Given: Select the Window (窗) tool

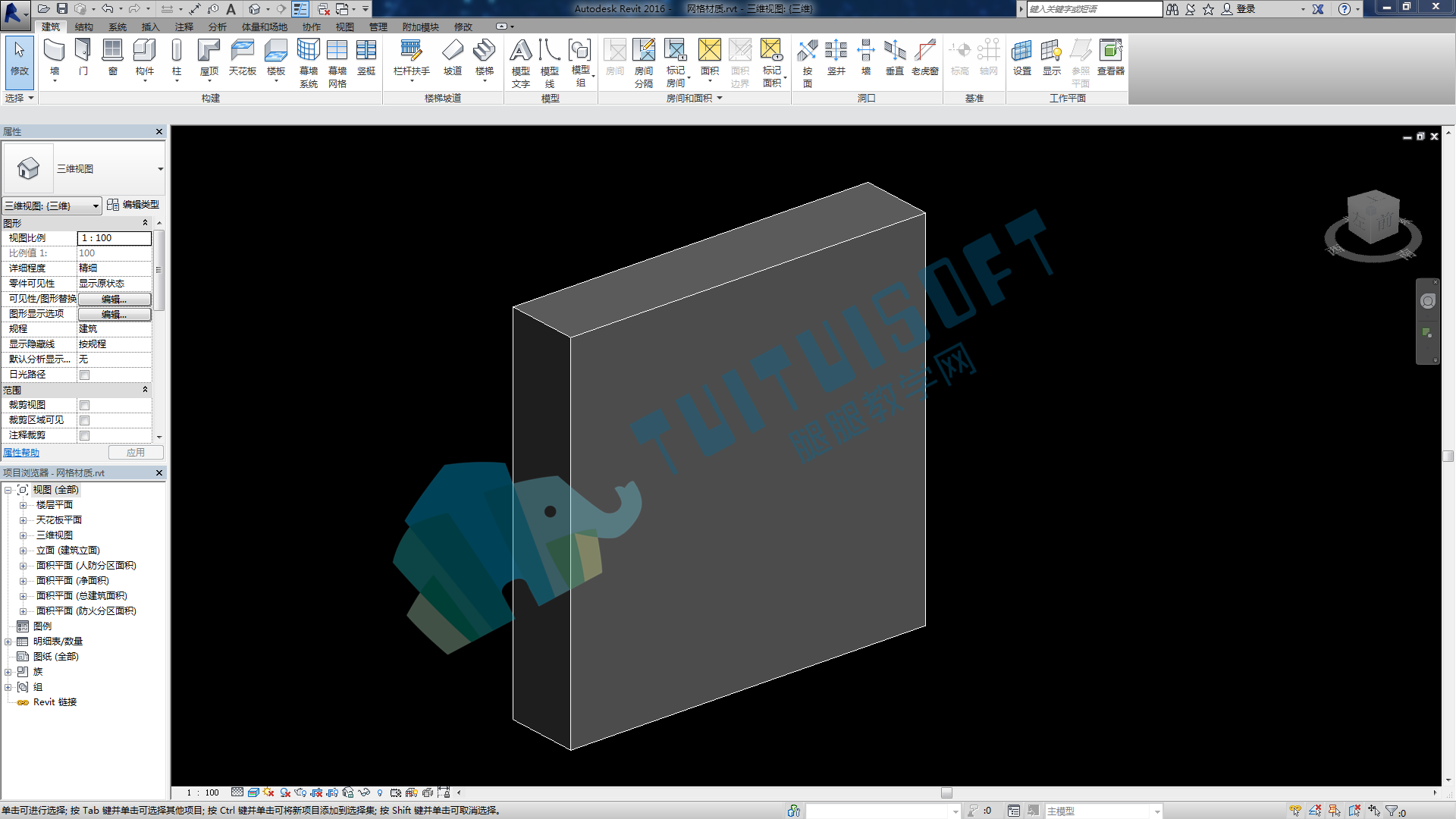Looking at the screenshot, I should 112,58.
